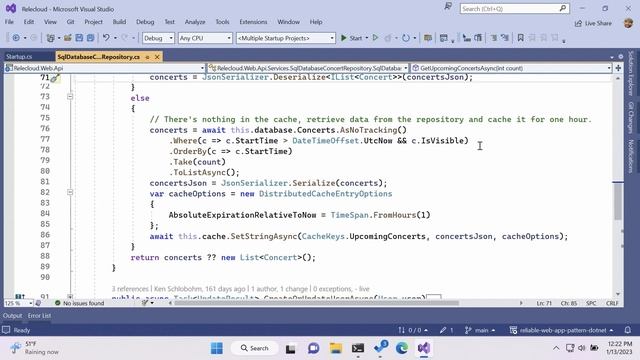The height and width of the screenshot is (360, 640).
Task: Click the pencil pending changes indicator
Action: click(447, 330)
